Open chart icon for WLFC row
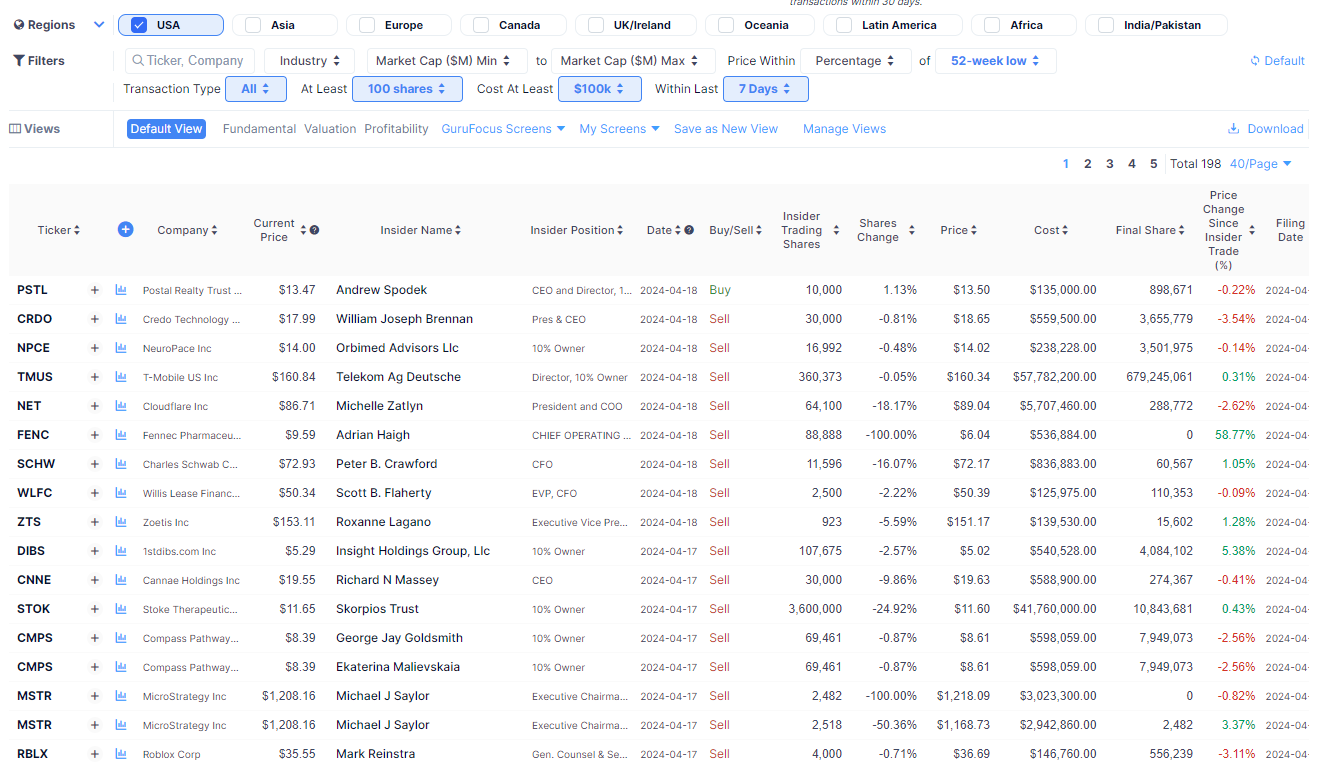 [121, 493]
